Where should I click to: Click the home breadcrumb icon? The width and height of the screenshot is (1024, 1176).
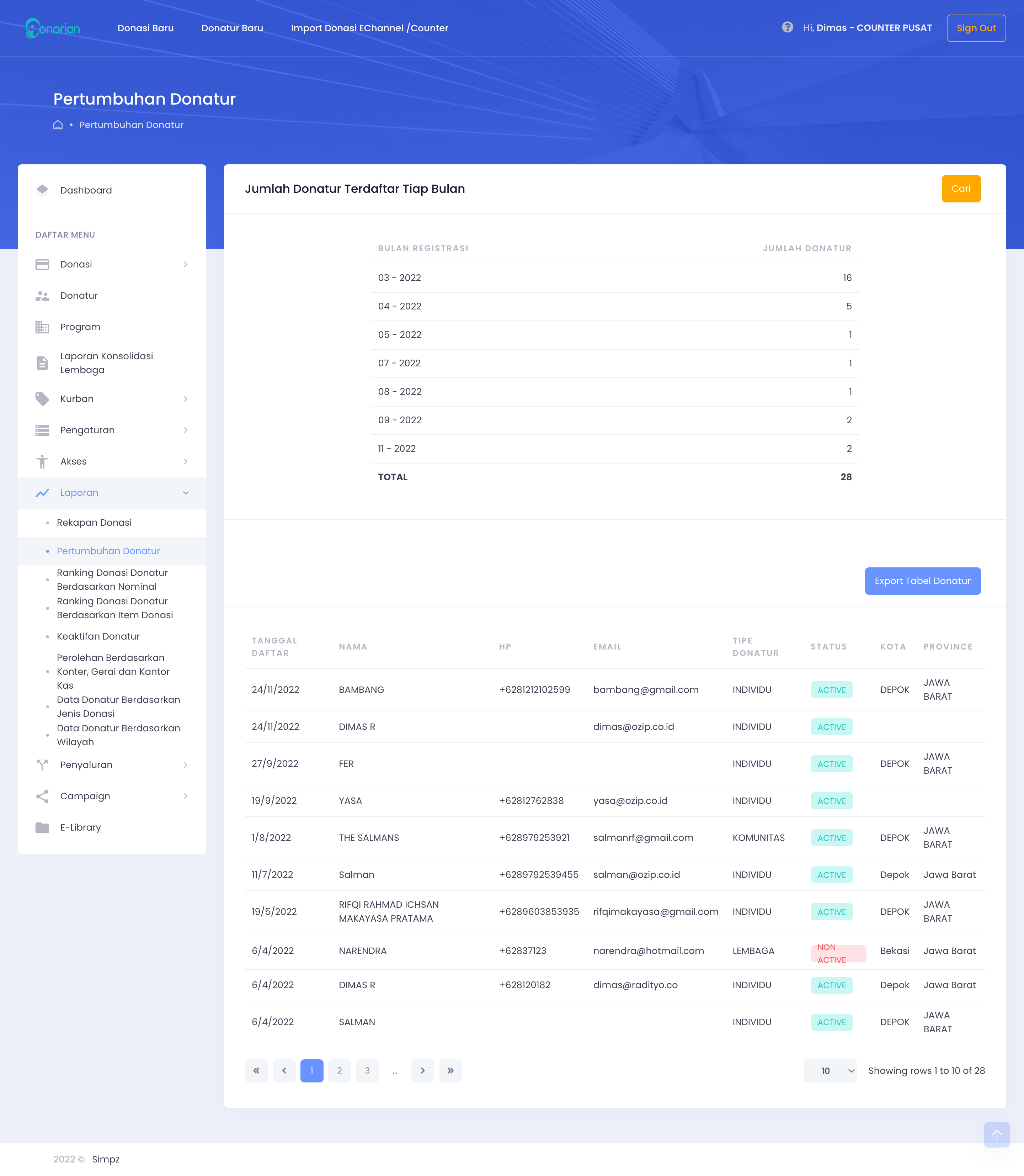click(58, 125)
